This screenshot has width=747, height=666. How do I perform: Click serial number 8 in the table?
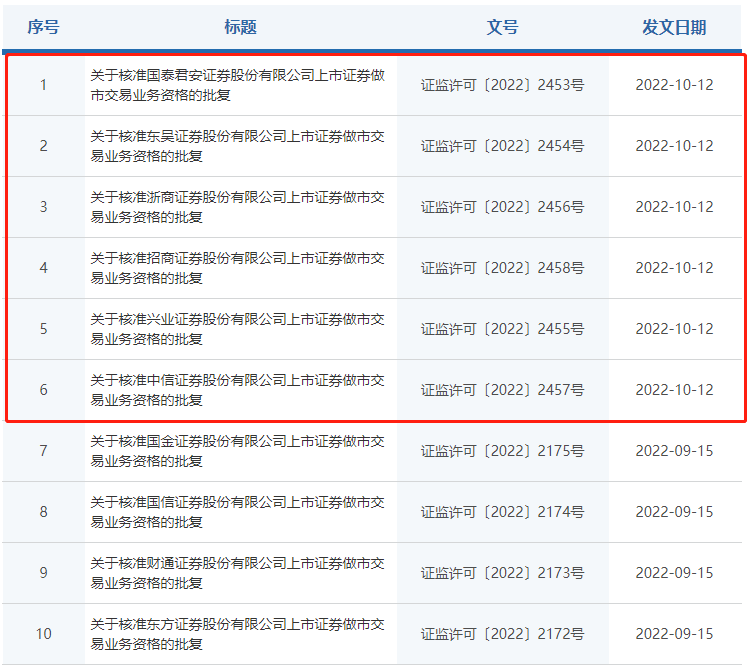[43, 512]
